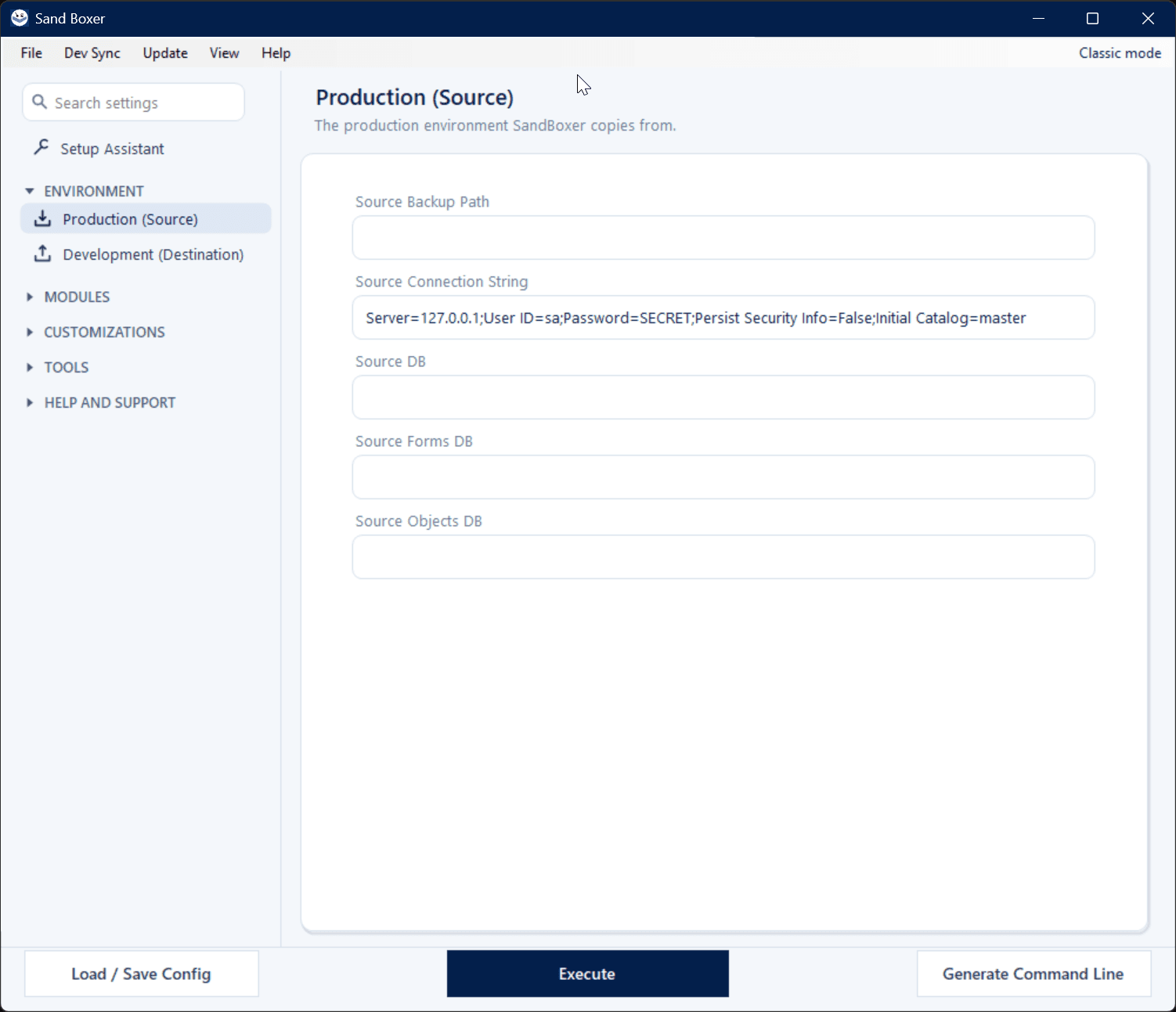Select Production (Source) in sidebar

(x=146, y=218)
